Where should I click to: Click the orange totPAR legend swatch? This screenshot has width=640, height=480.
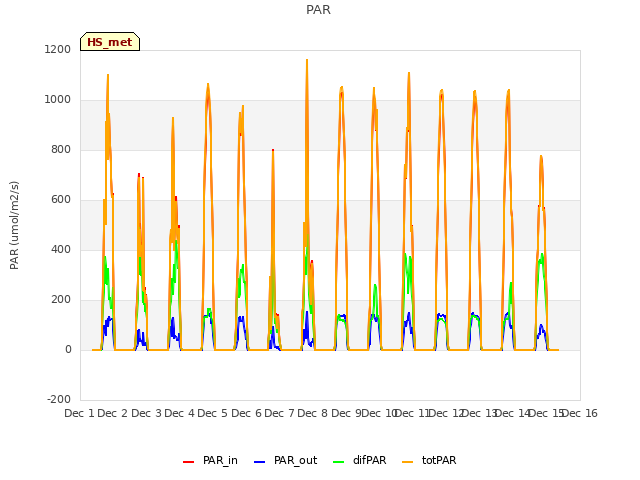(x=407, y=462)
